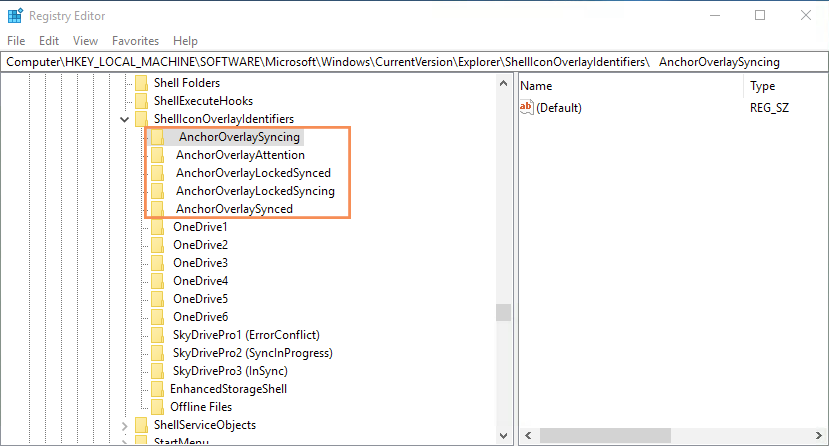Click the tree pane scroll up arrow
Screen dimensions: 829x446
click(x=503, y=83)
